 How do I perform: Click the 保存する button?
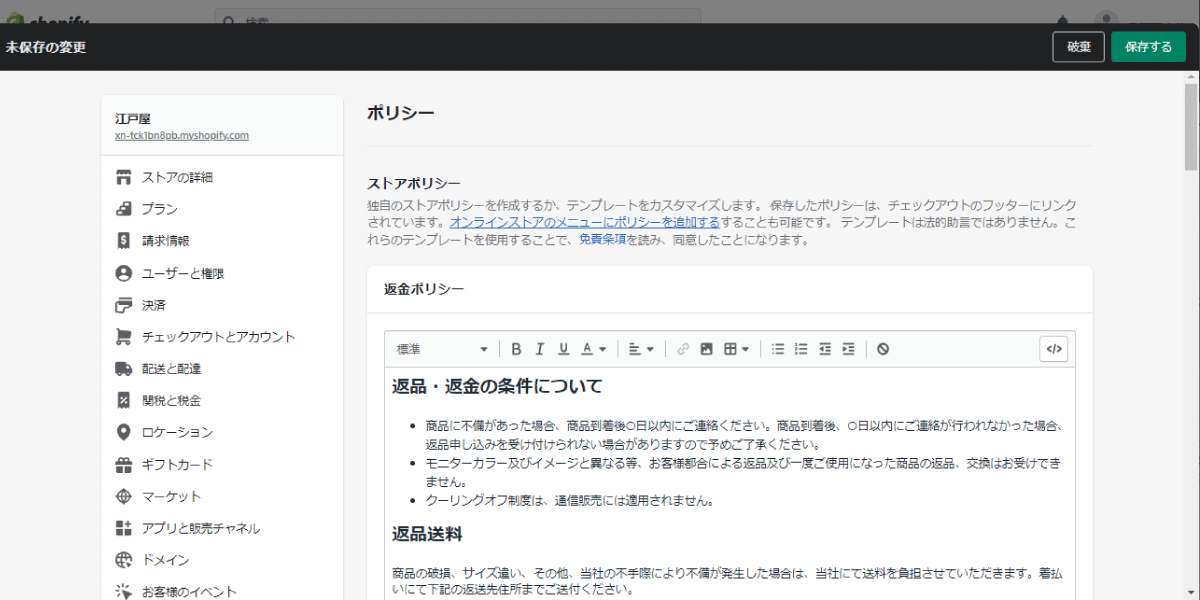tap(1148, 47)
